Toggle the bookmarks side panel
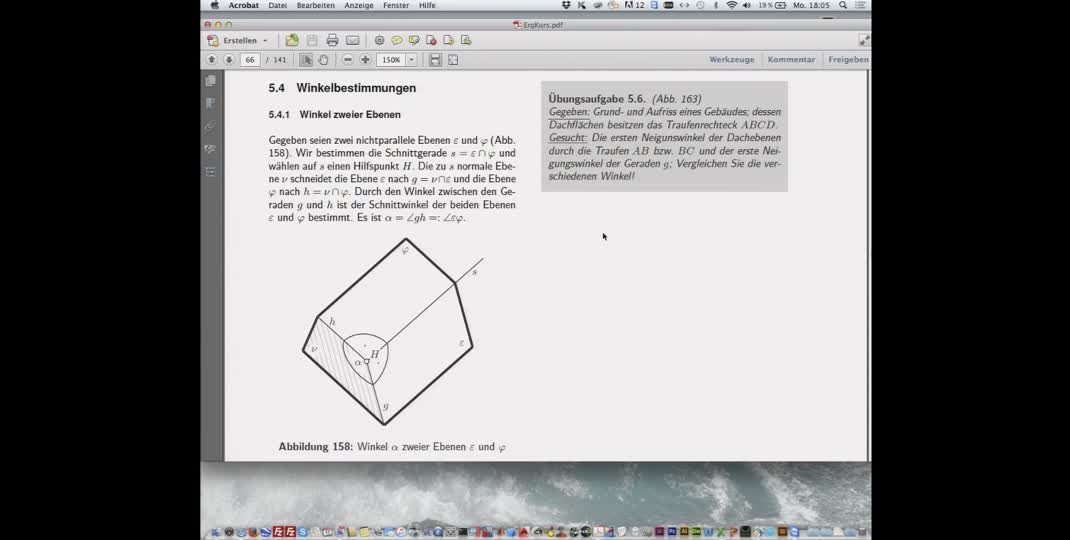The width and height of the screenshot is (1070, 540). tap(210, 103)
